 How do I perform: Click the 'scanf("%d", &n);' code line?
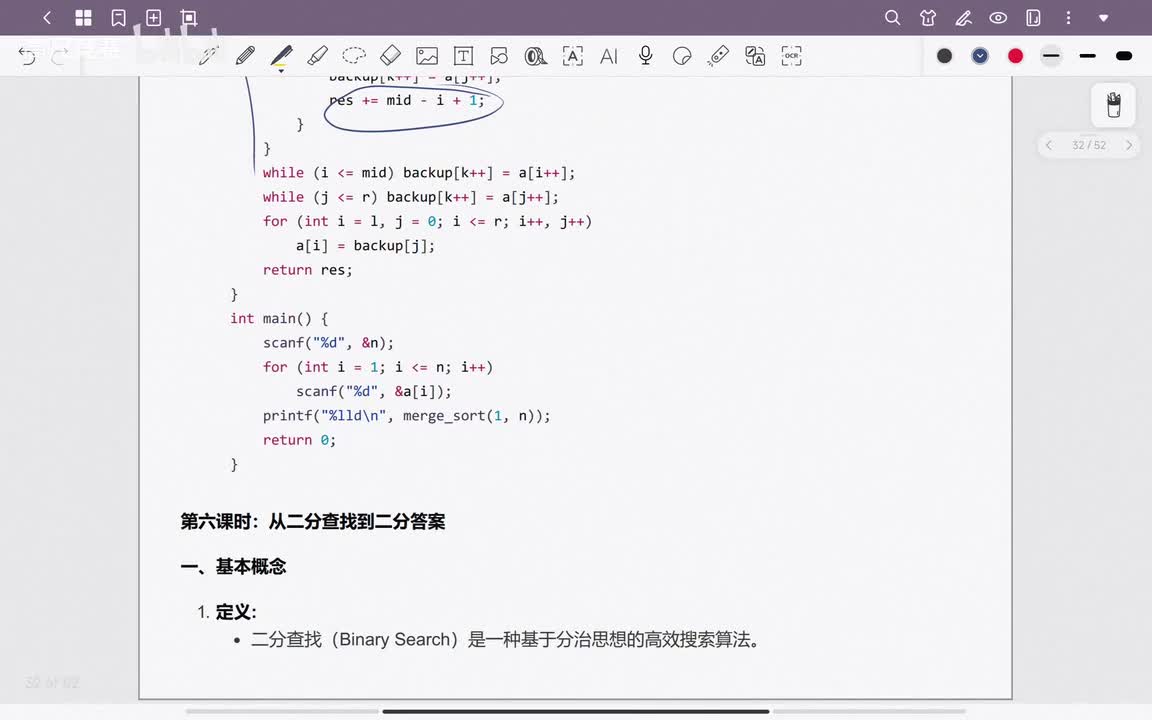coord(328,343)
